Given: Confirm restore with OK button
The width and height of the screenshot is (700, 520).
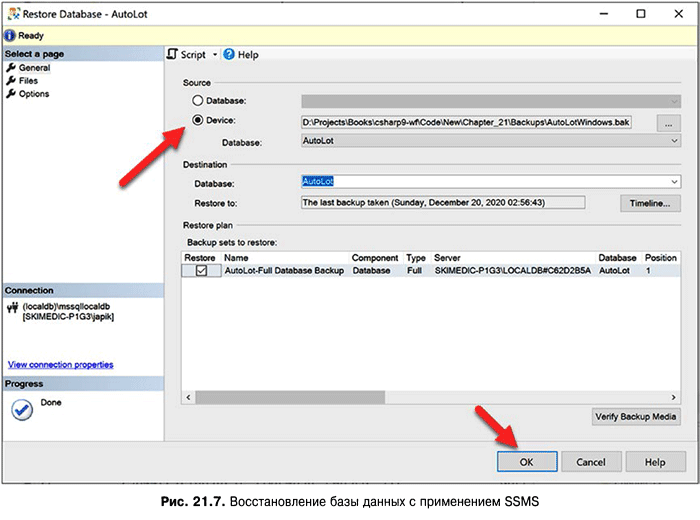Looking at the screenshot, I should [527, 462].
